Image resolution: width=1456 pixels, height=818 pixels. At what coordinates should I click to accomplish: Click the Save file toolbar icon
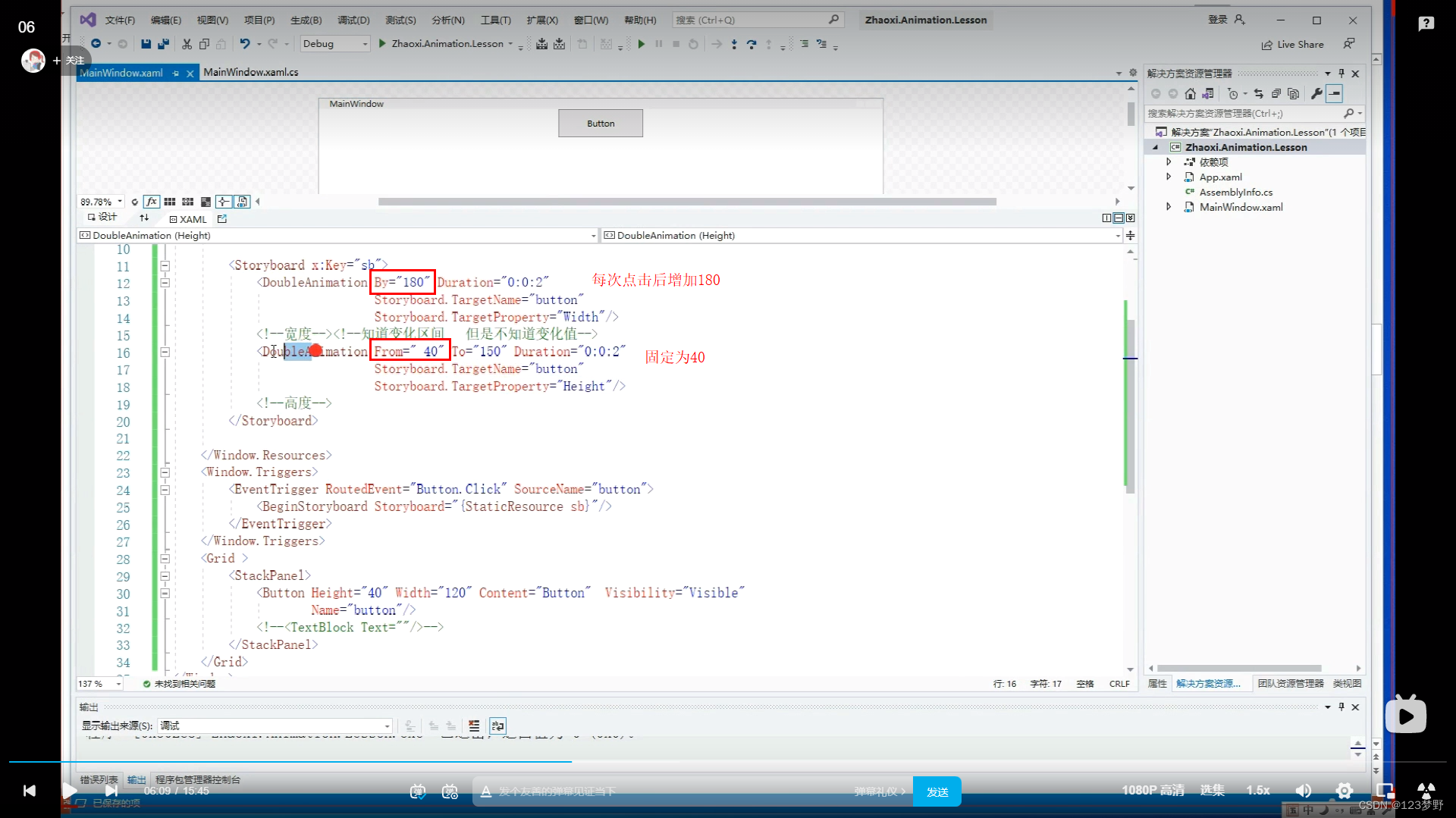point(146,44)
